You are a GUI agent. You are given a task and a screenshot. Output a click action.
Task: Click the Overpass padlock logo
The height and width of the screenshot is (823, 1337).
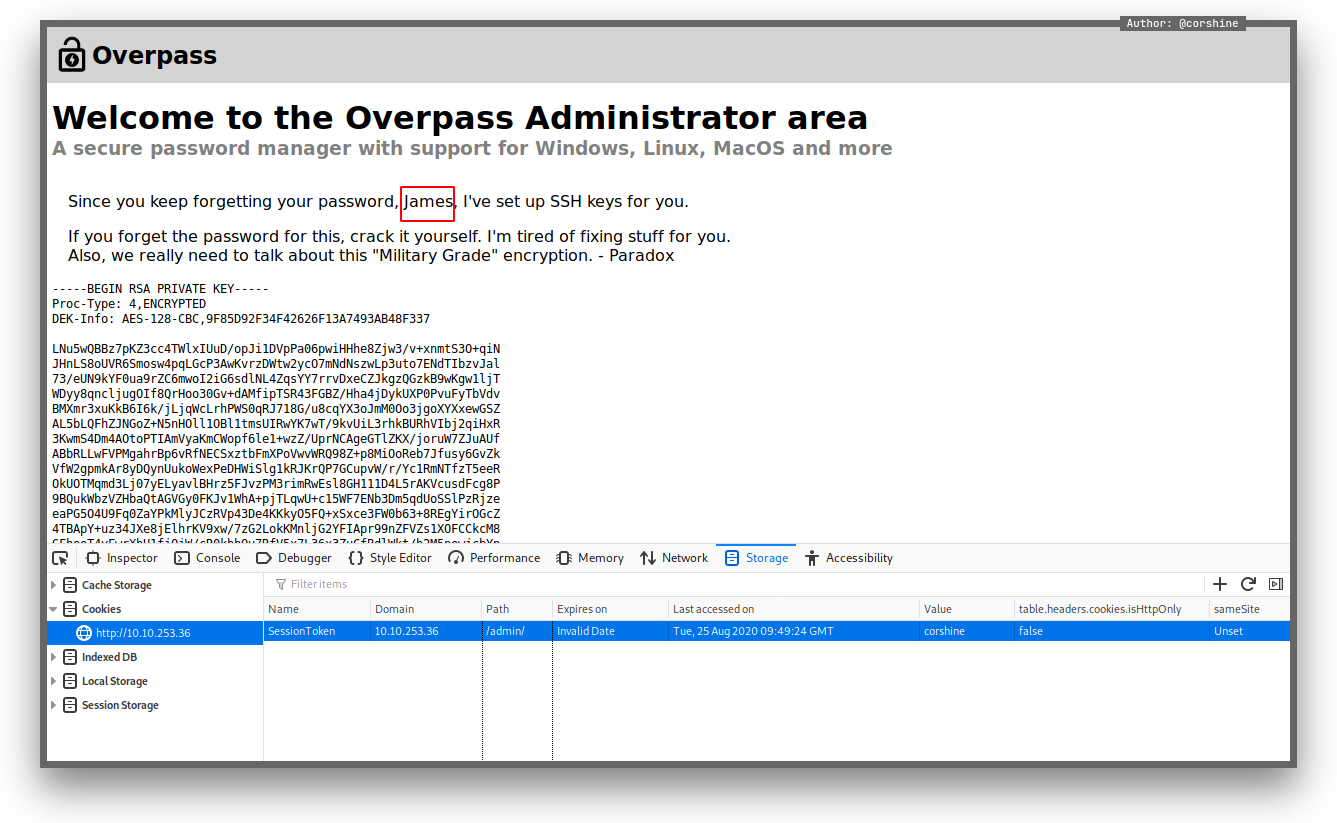coord(72,55)
